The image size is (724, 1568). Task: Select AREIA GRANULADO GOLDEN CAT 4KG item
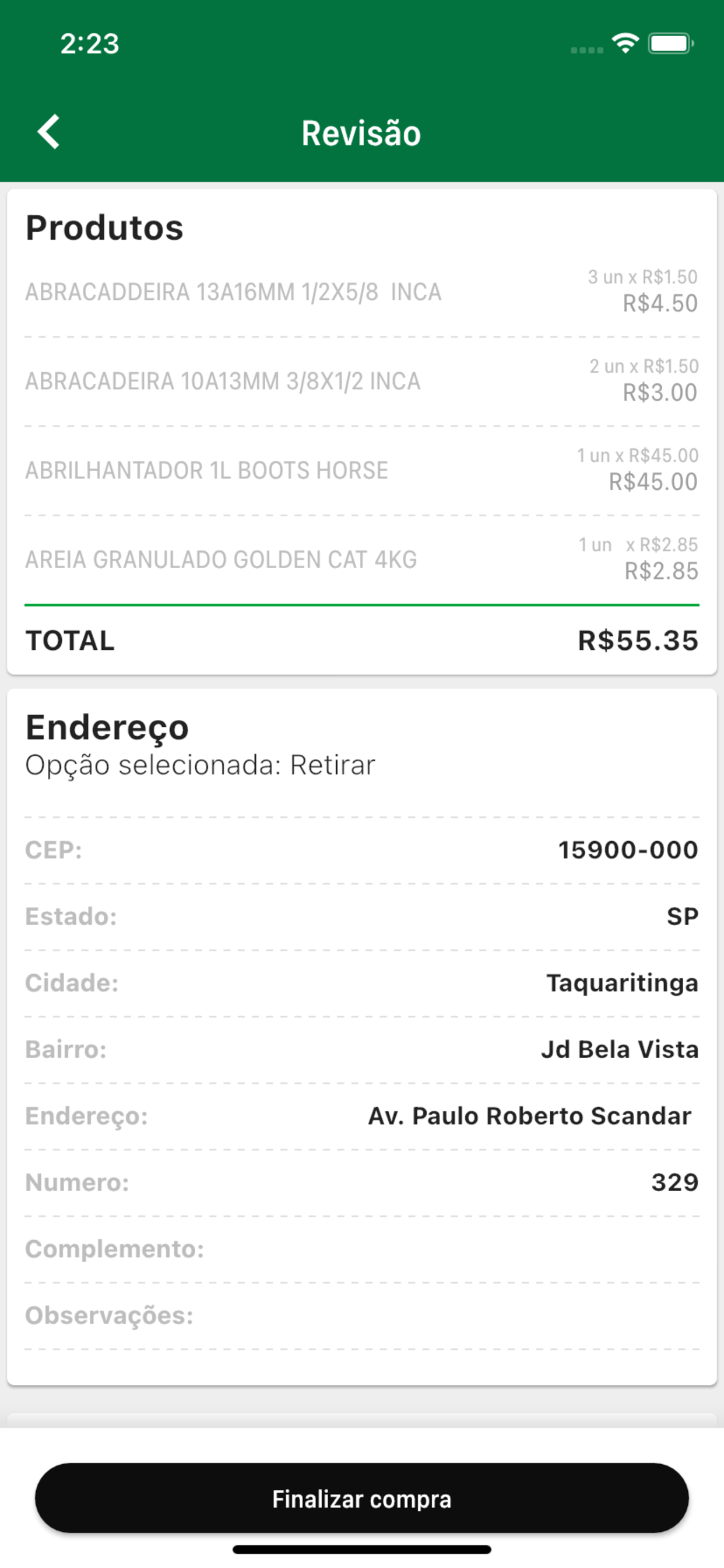(x=361, y=559)
